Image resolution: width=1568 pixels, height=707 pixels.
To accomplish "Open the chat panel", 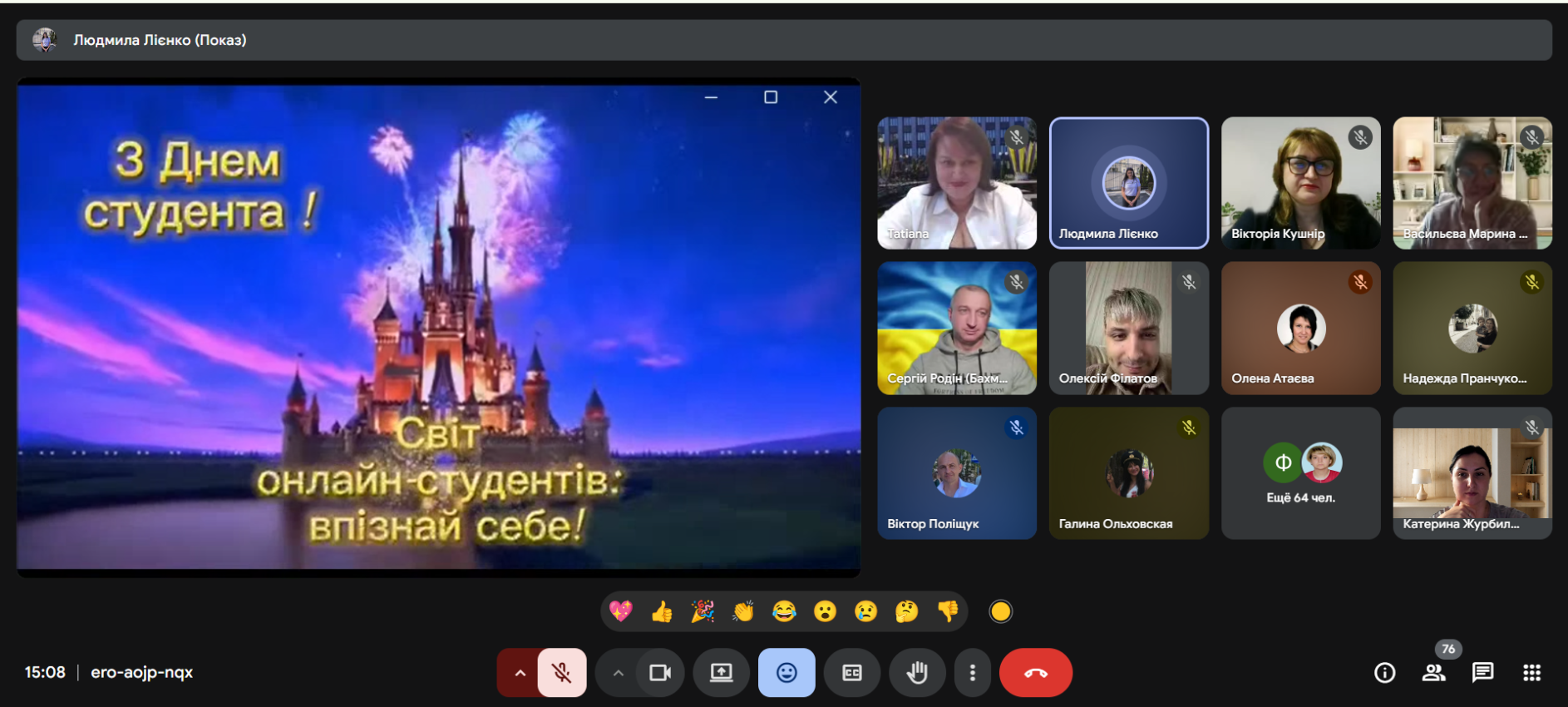I will tap(1482, 672).
